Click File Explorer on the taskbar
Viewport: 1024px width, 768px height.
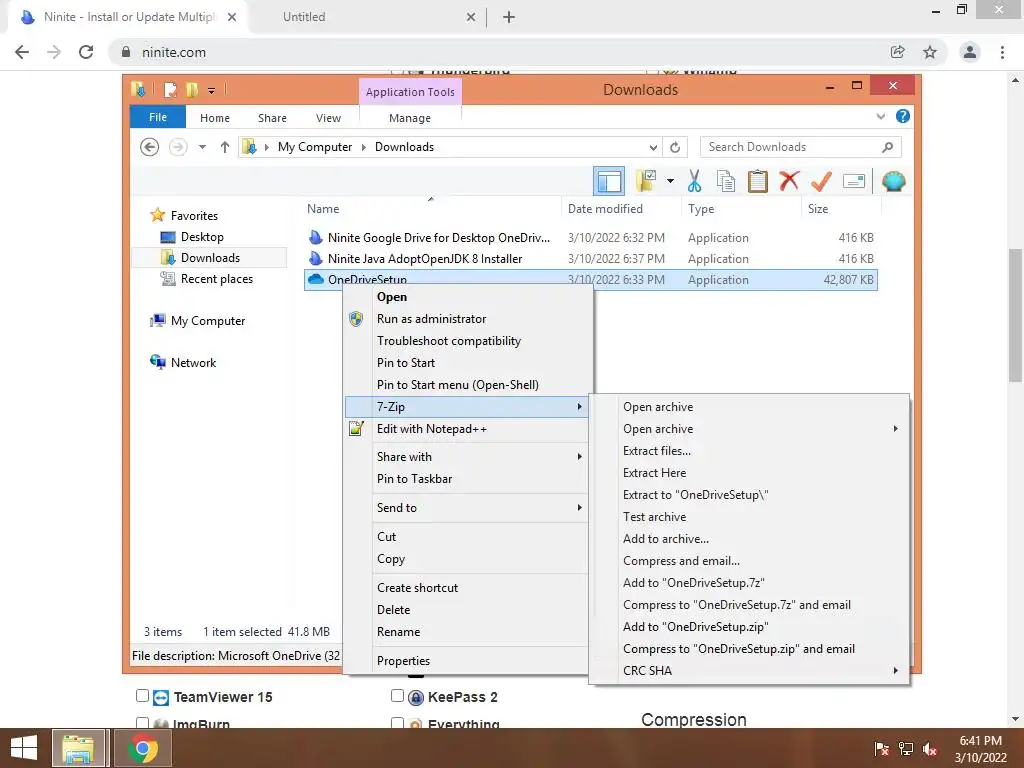[x=78, y=748]
